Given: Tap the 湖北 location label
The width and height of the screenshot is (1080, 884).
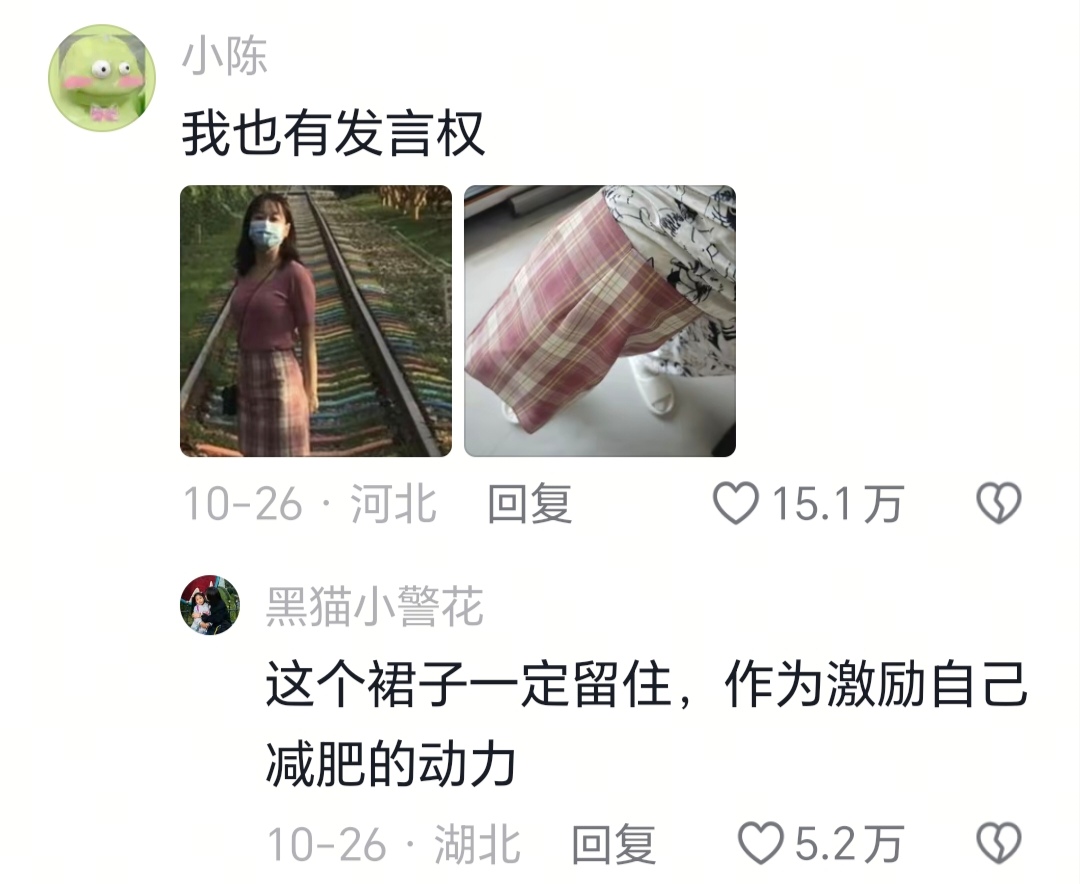Looking at the screenshot, I should tap(477, 843).
